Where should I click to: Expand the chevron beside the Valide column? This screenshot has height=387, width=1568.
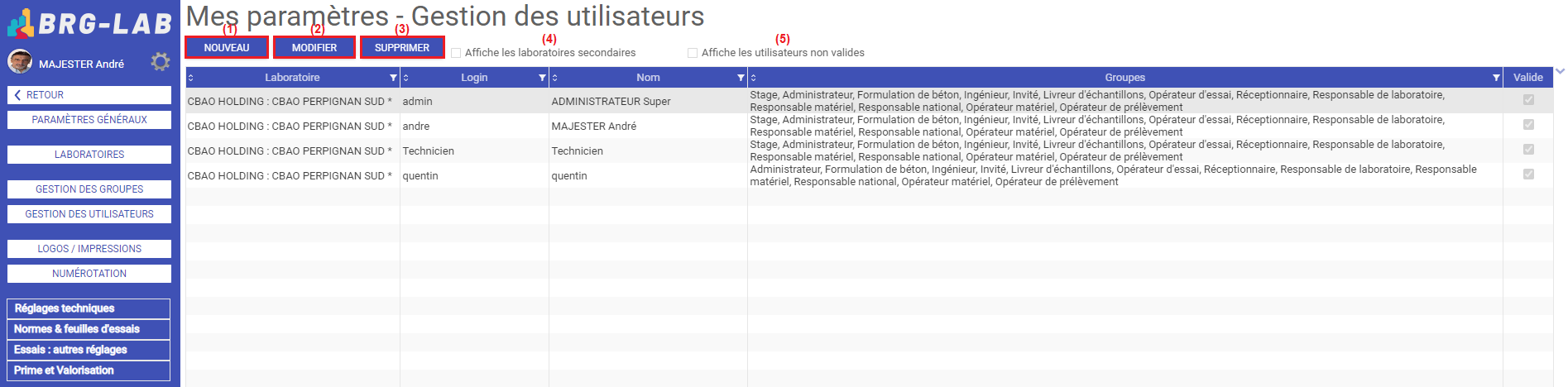point(1560,72)
